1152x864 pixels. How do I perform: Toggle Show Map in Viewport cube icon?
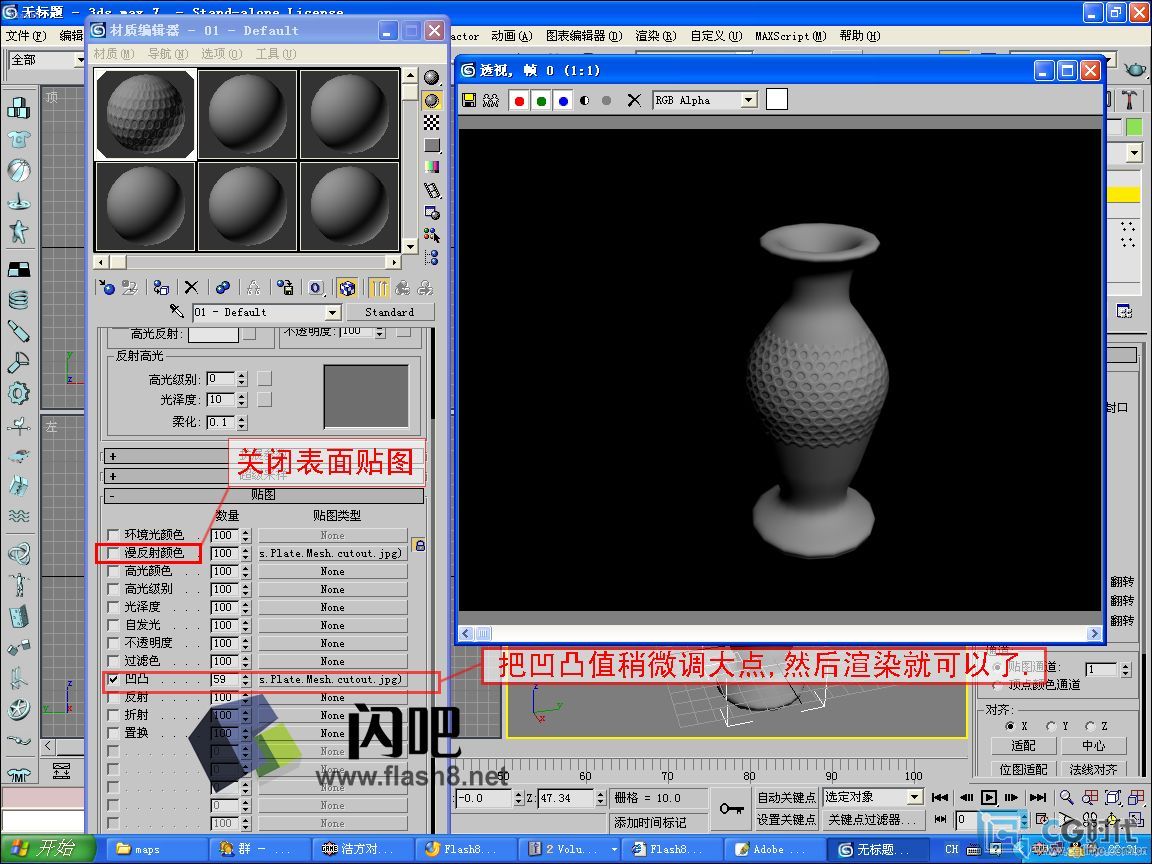(x=347, y=288)
